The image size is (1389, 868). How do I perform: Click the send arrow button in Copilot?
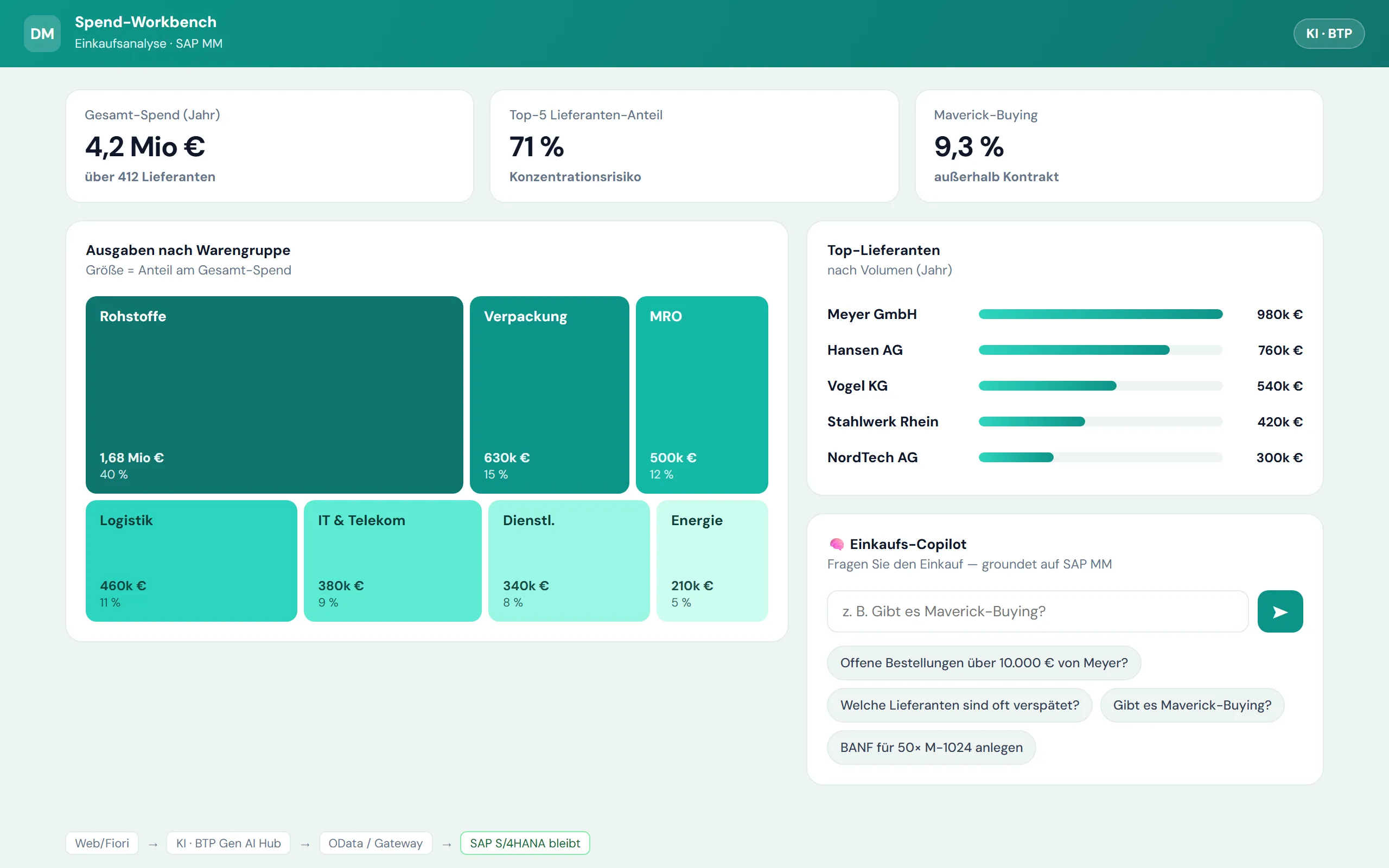[1280, 611]
